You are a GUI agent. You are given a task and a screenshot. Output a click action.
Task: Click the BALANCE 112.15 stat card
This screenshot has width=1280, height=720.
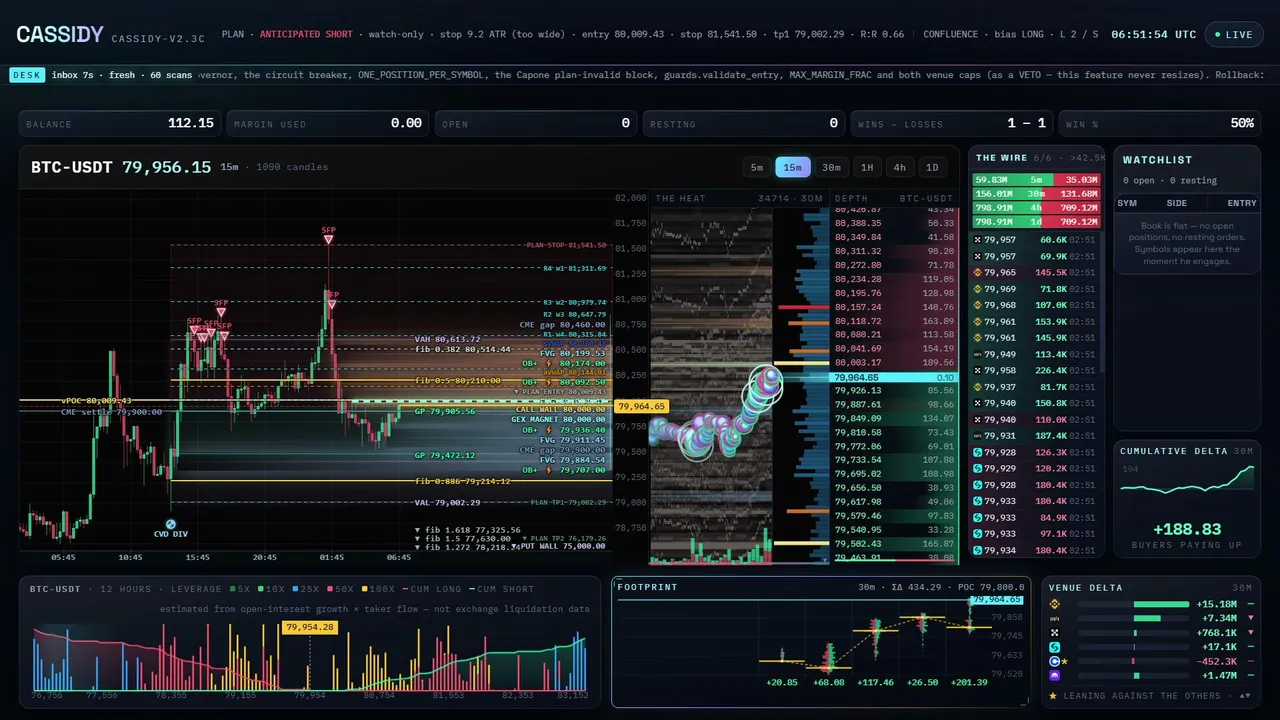point(120,123)
